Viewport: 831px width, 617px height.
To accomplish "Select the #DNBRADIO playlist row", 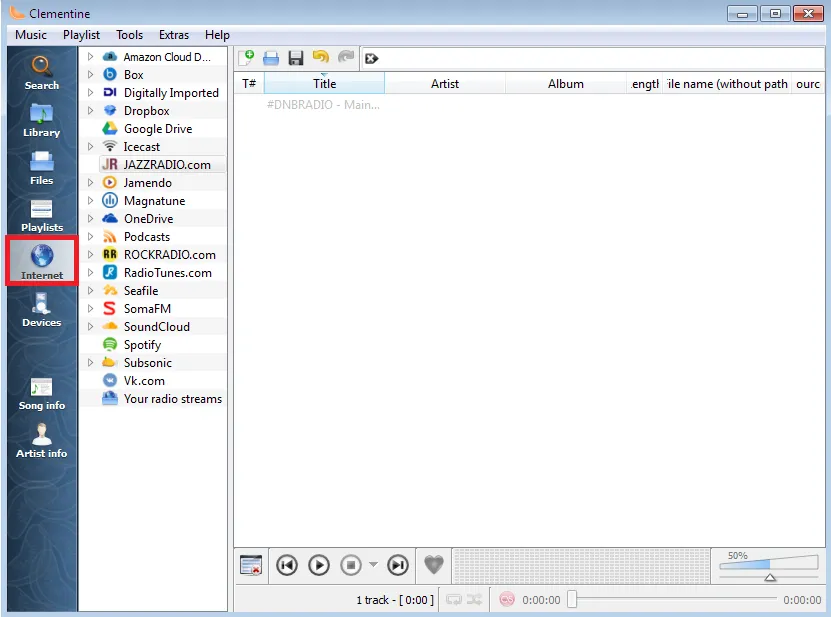I will coord(529,104).
